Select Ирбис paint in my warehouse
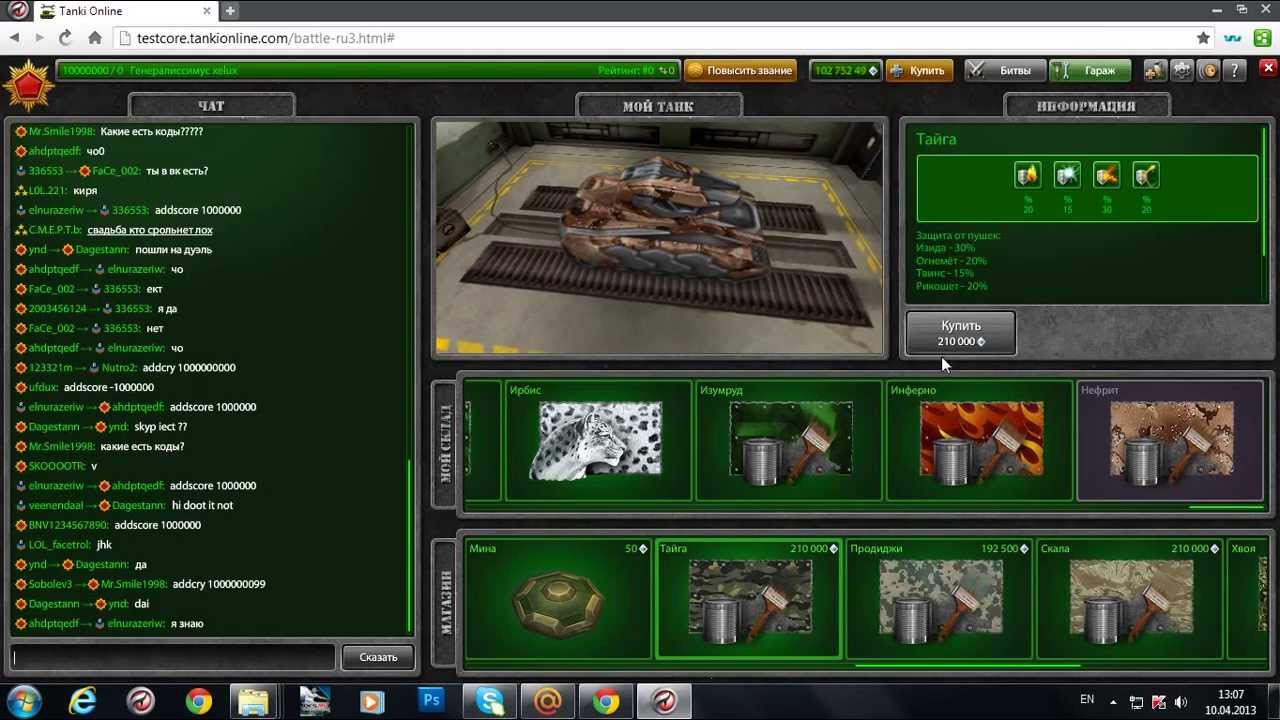 pos(598,440)
